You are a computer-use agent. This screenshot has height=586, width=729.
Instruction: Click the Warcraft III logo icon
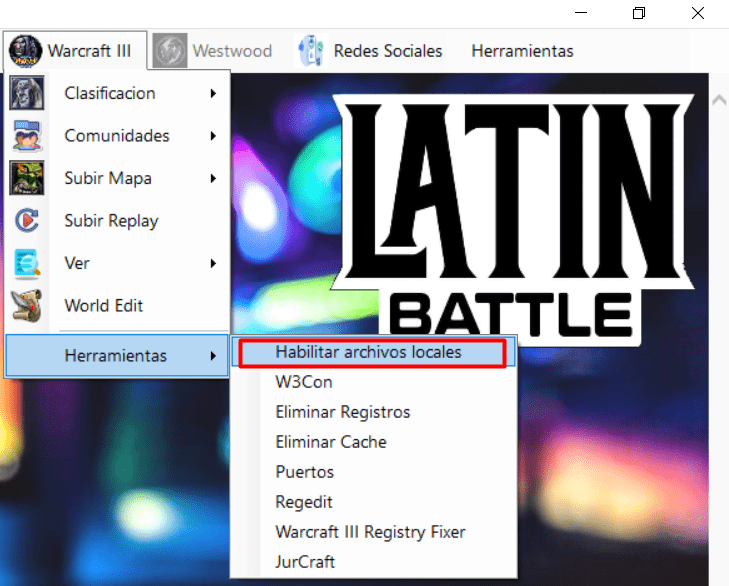click(26, 50)
